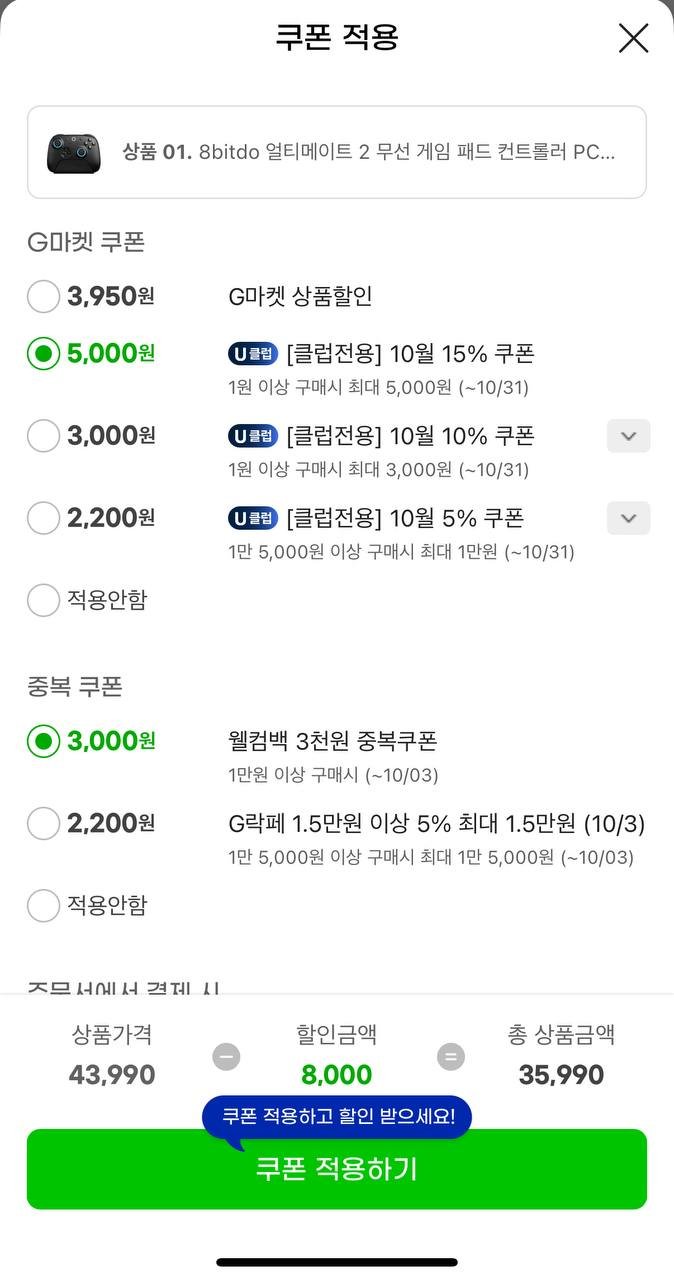
Task: Expand the 10월 5% coupon details chevron
Action: click(x=628, y=518)
